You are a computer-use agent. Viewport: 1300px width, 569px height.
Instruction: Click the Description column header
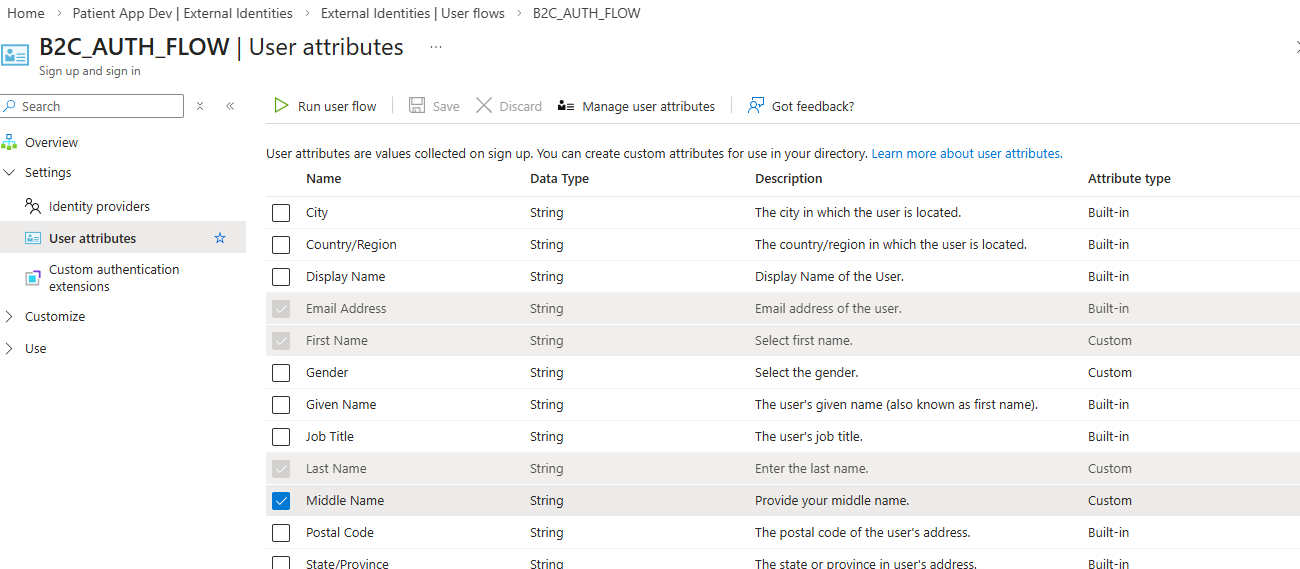click(789, 179)
